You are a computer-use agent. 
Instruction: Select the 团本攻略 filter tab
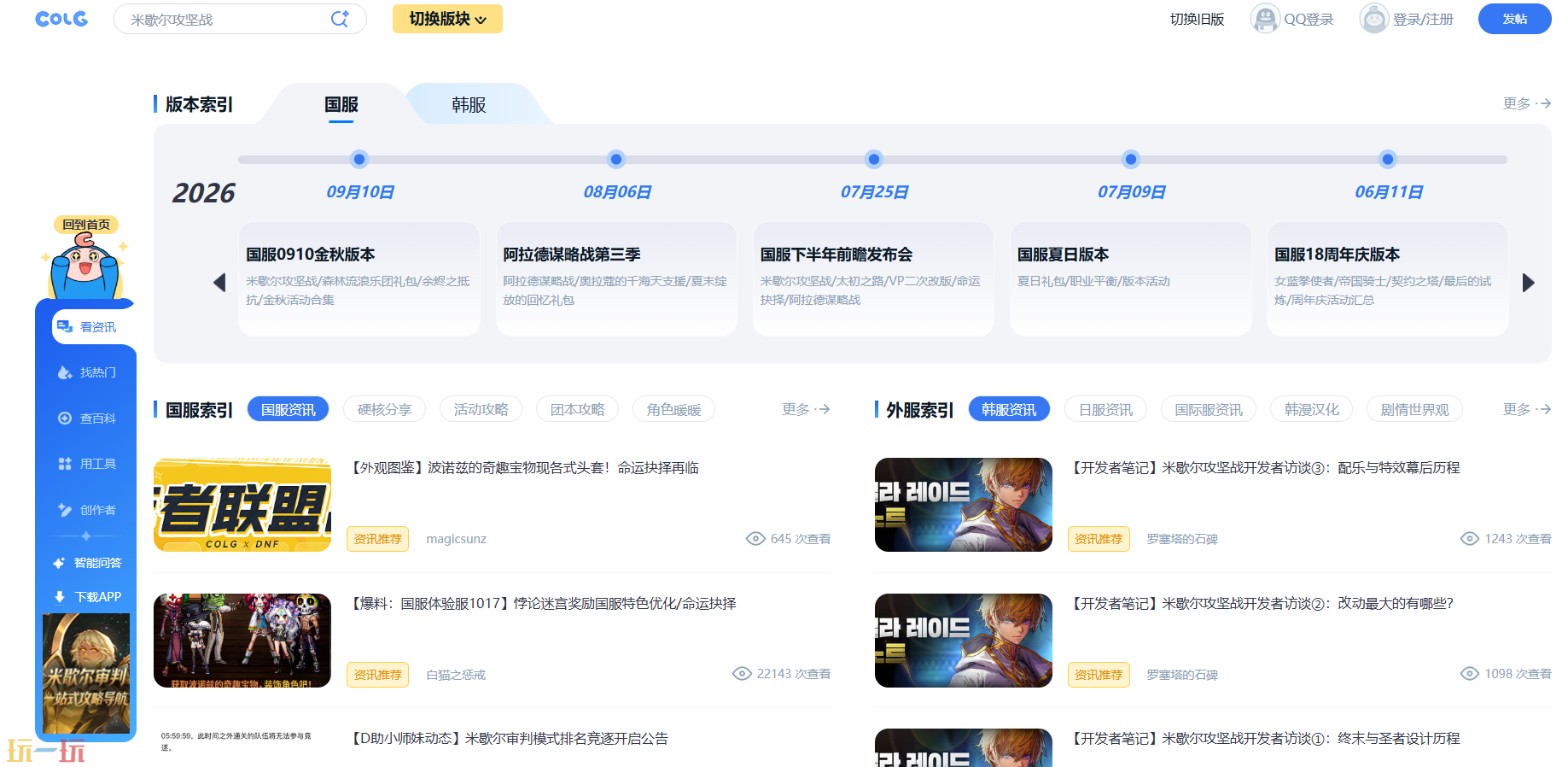(x=577, y=410)
